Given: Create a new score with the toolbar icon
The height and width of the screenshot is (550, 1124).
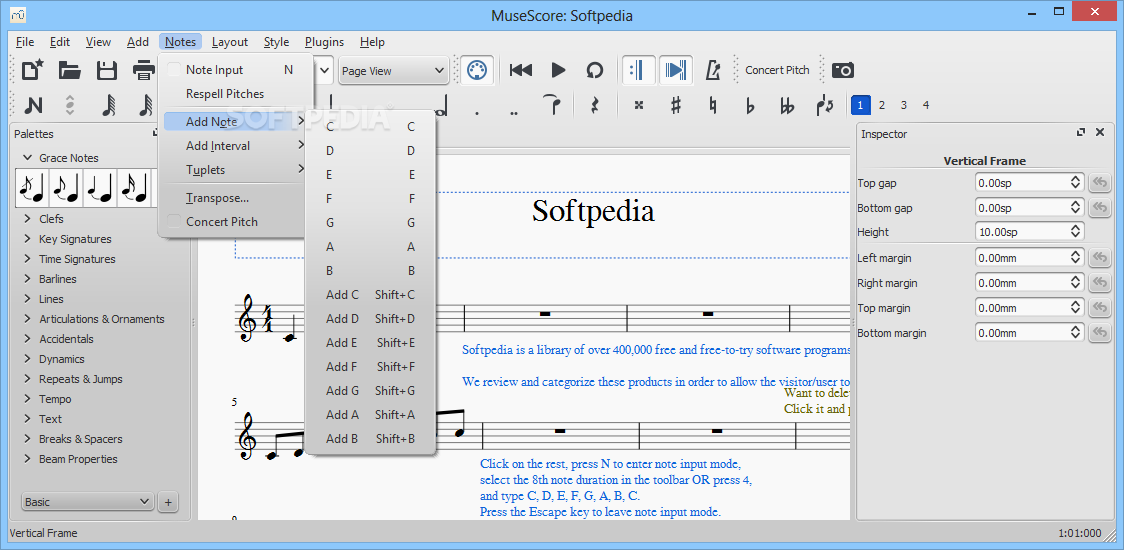Looking at the screenshot, I should 33,70.
